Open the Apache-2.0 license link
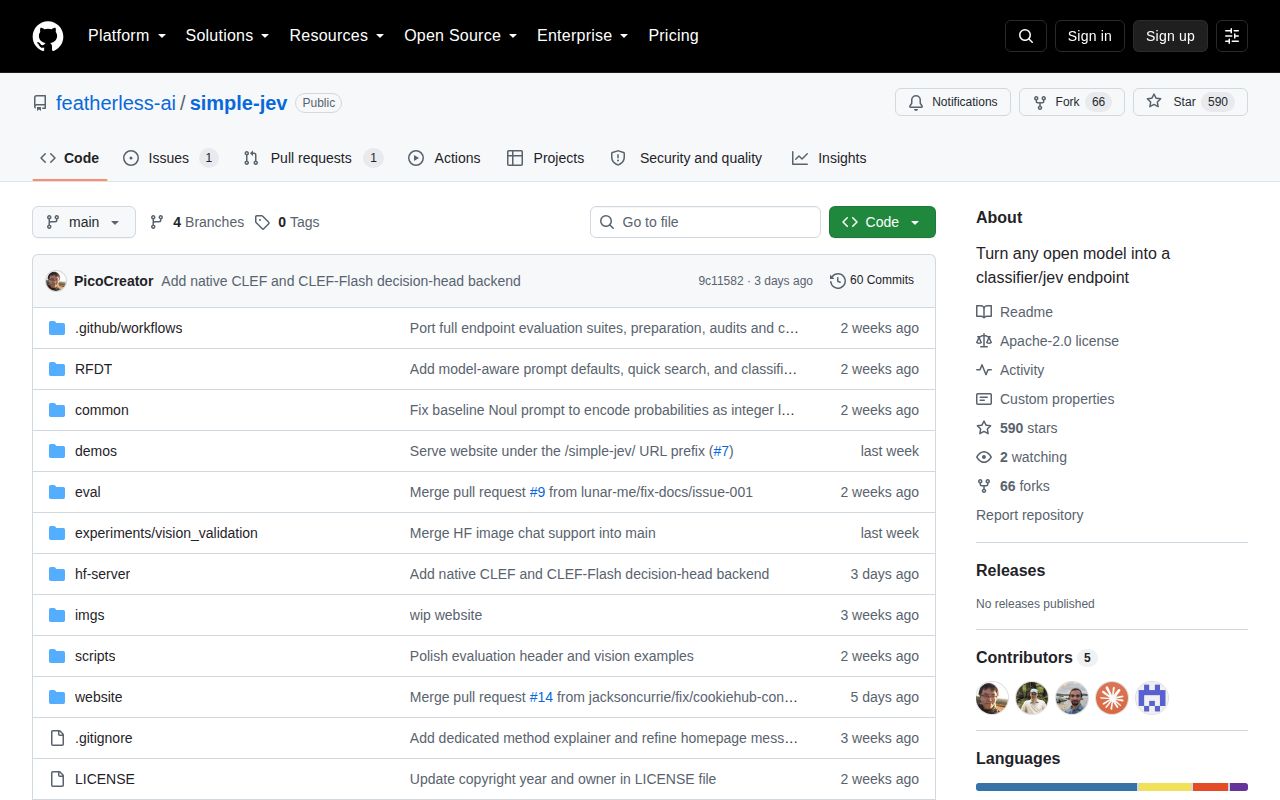Screen dimensions: 1280x800 click(1059, 341)
